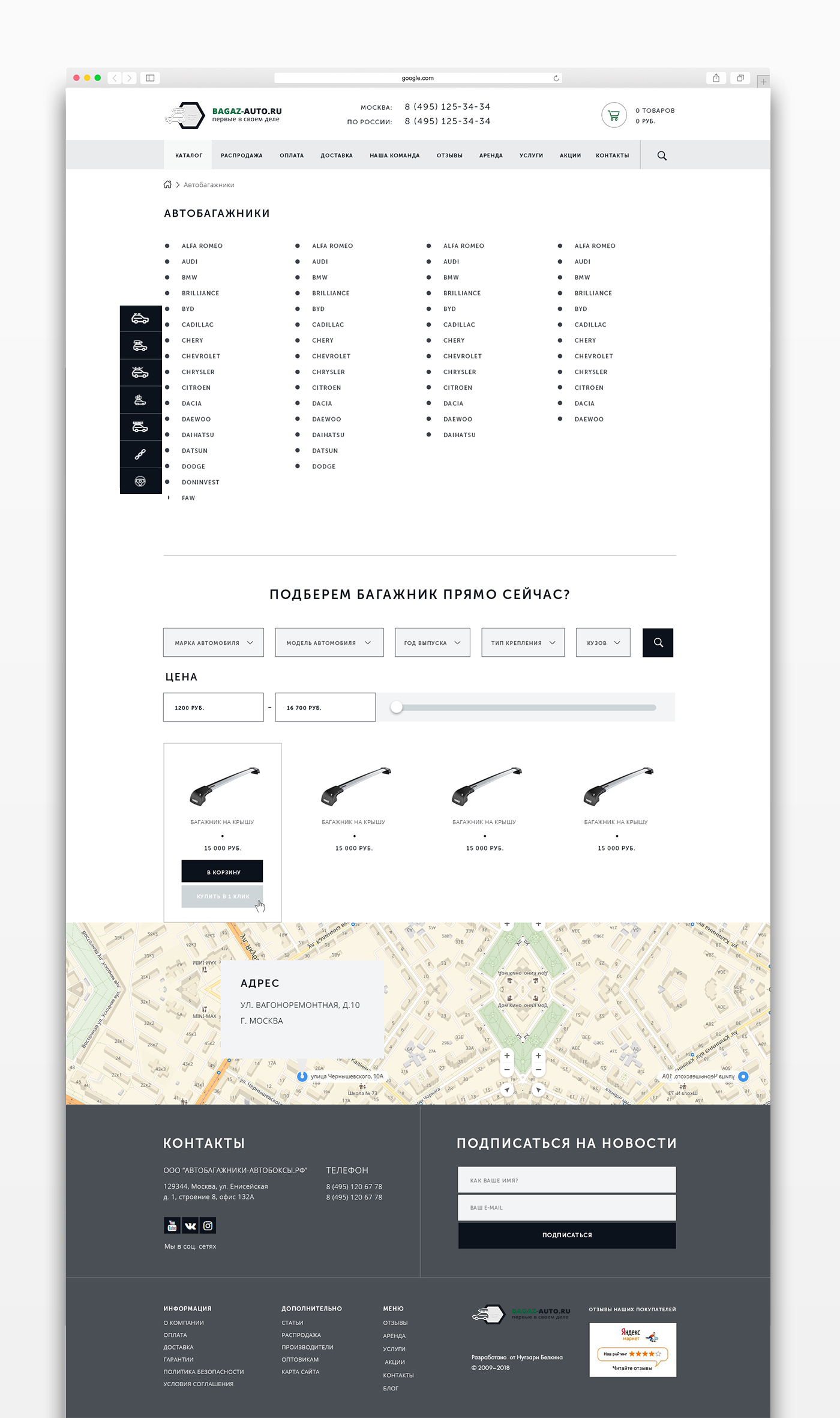Open the YouTube social icon
Viewport: 840px width, 1418px height.
click(172, 1225)
